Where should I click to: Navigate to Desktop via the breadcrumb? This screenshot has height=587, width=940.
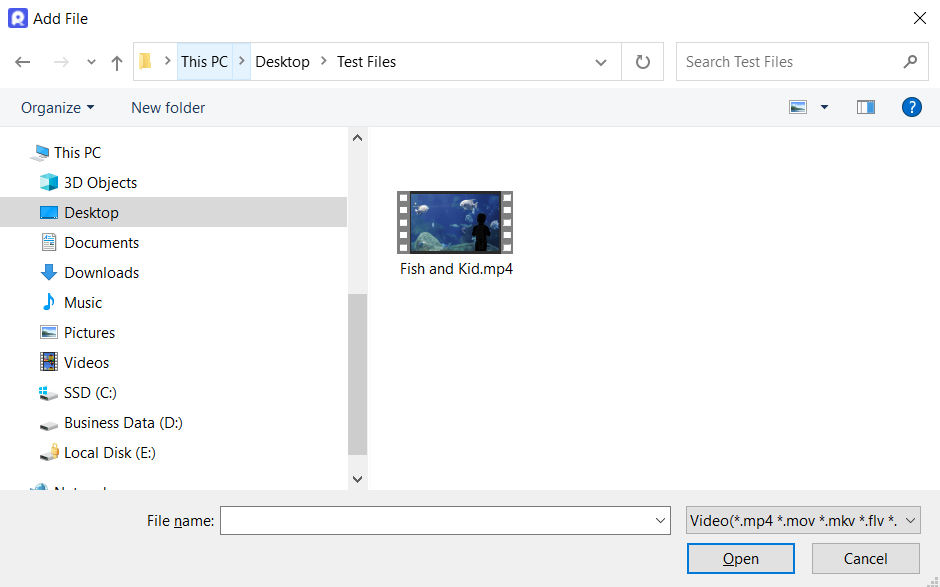(282, 61)
